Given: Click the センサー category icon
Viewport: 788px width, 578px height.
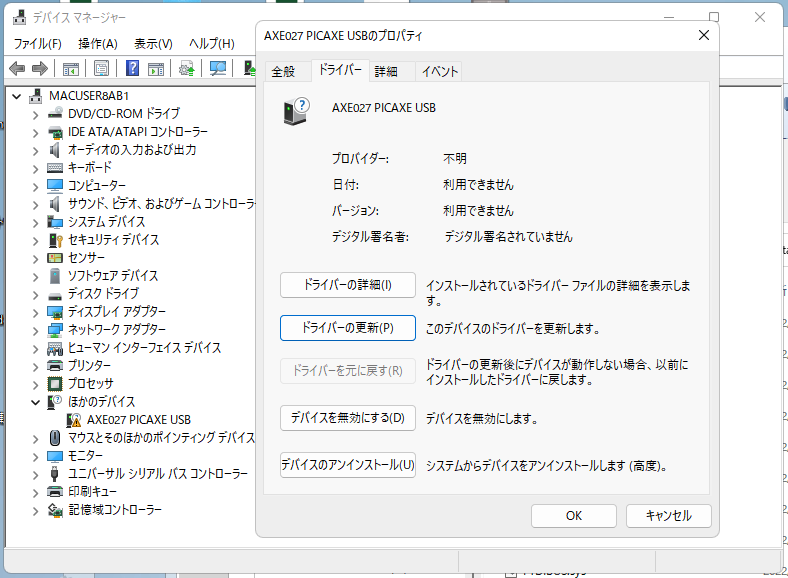Looking at the screenshot, I should click(x=55, y=258).
